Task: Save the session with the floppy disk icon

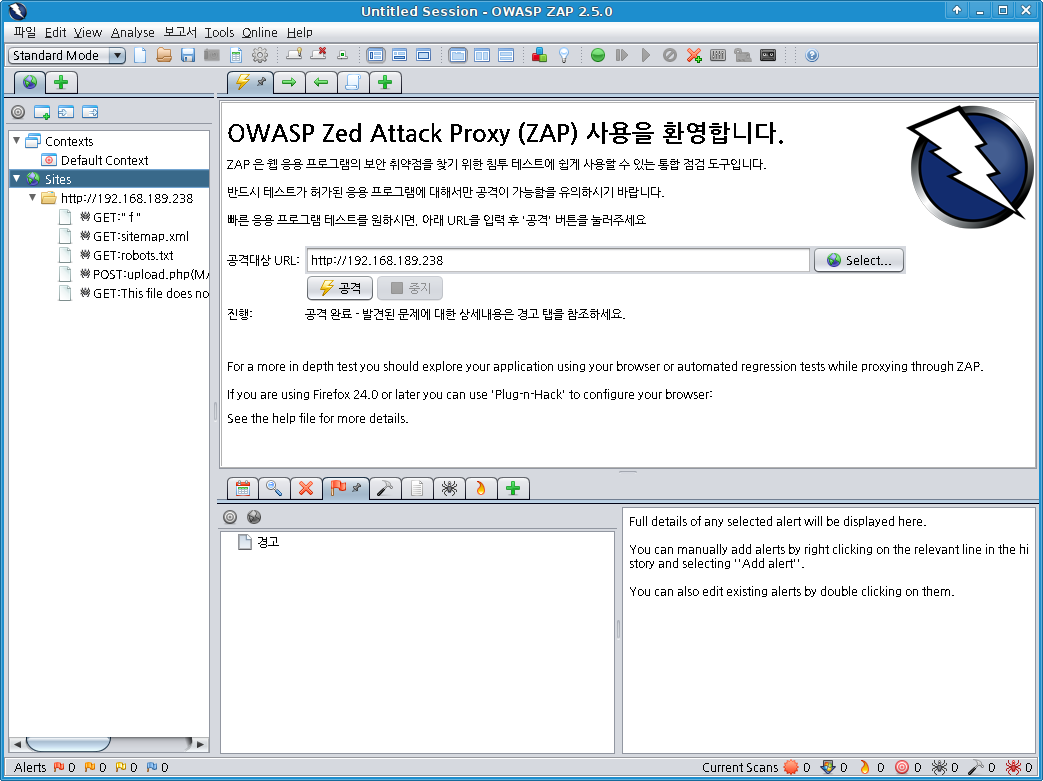Action: click(188, 55)
